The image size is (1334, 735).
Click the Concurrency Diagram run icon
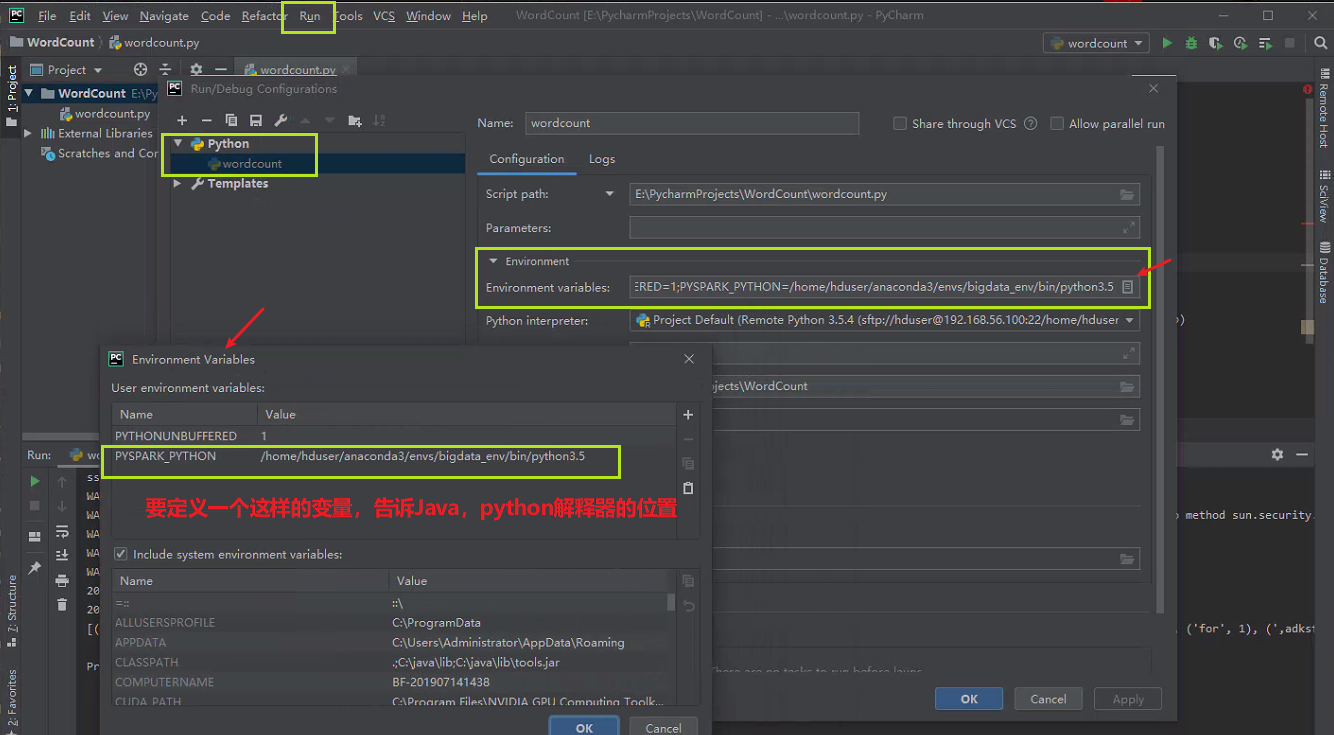coord(1265,43)
